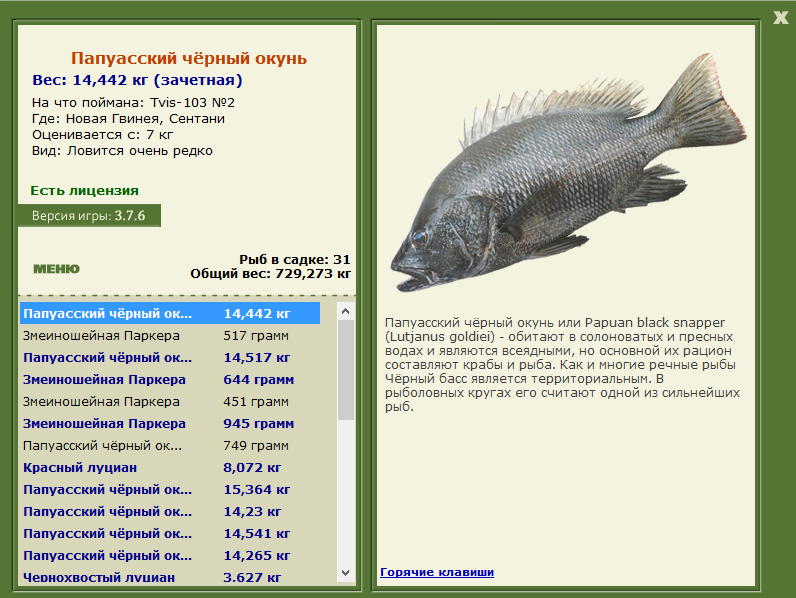Click the Есть лицензия text
The image size is (796, 598).
[x=84, y=190]
